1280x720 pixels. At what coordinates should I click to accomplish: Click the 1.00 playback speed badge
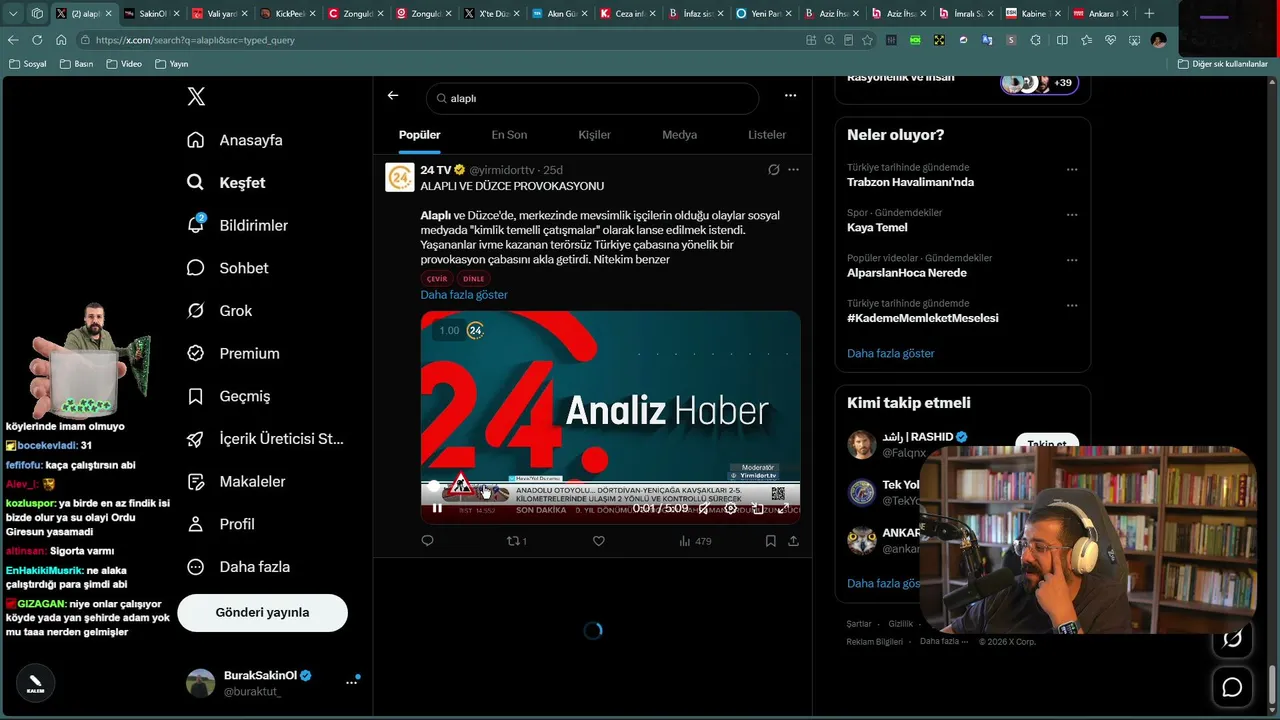pyautogui.click(x=449, y=330)
